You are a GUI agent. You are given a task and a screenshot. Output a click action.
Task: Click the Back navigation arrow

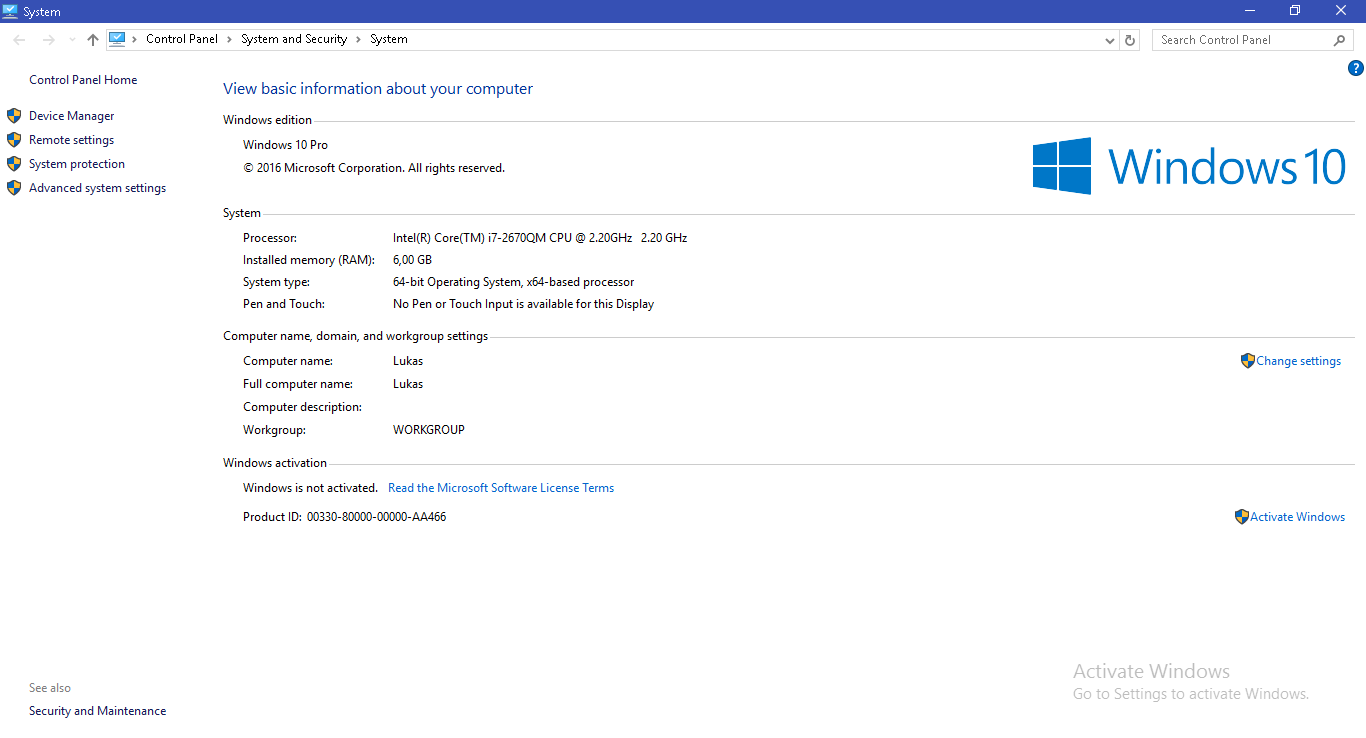tap(19, 40)
